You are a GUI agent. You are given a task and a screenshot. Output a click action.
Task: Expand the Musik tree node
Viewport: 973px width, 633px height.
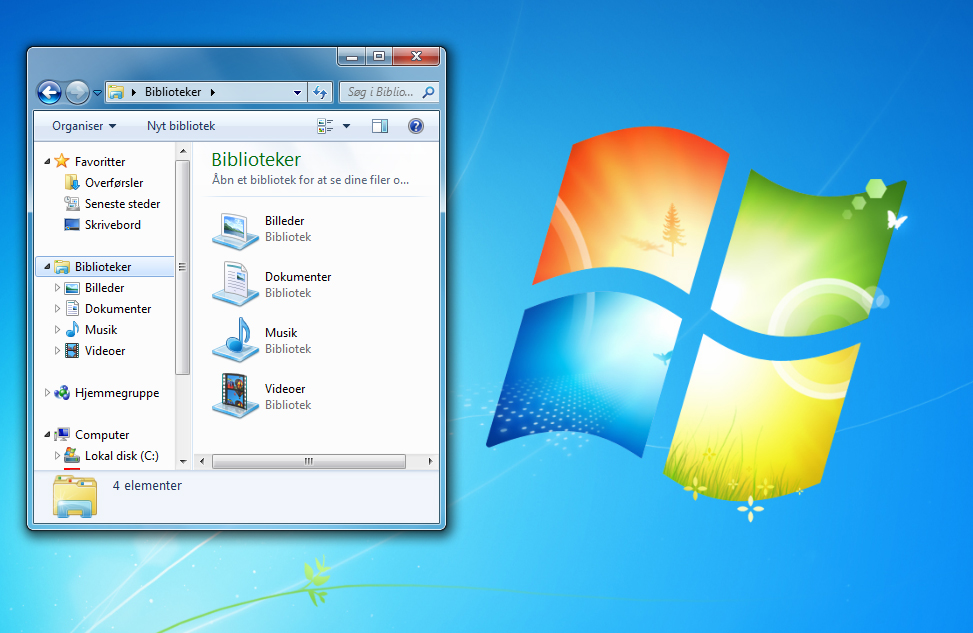(57, 330)
